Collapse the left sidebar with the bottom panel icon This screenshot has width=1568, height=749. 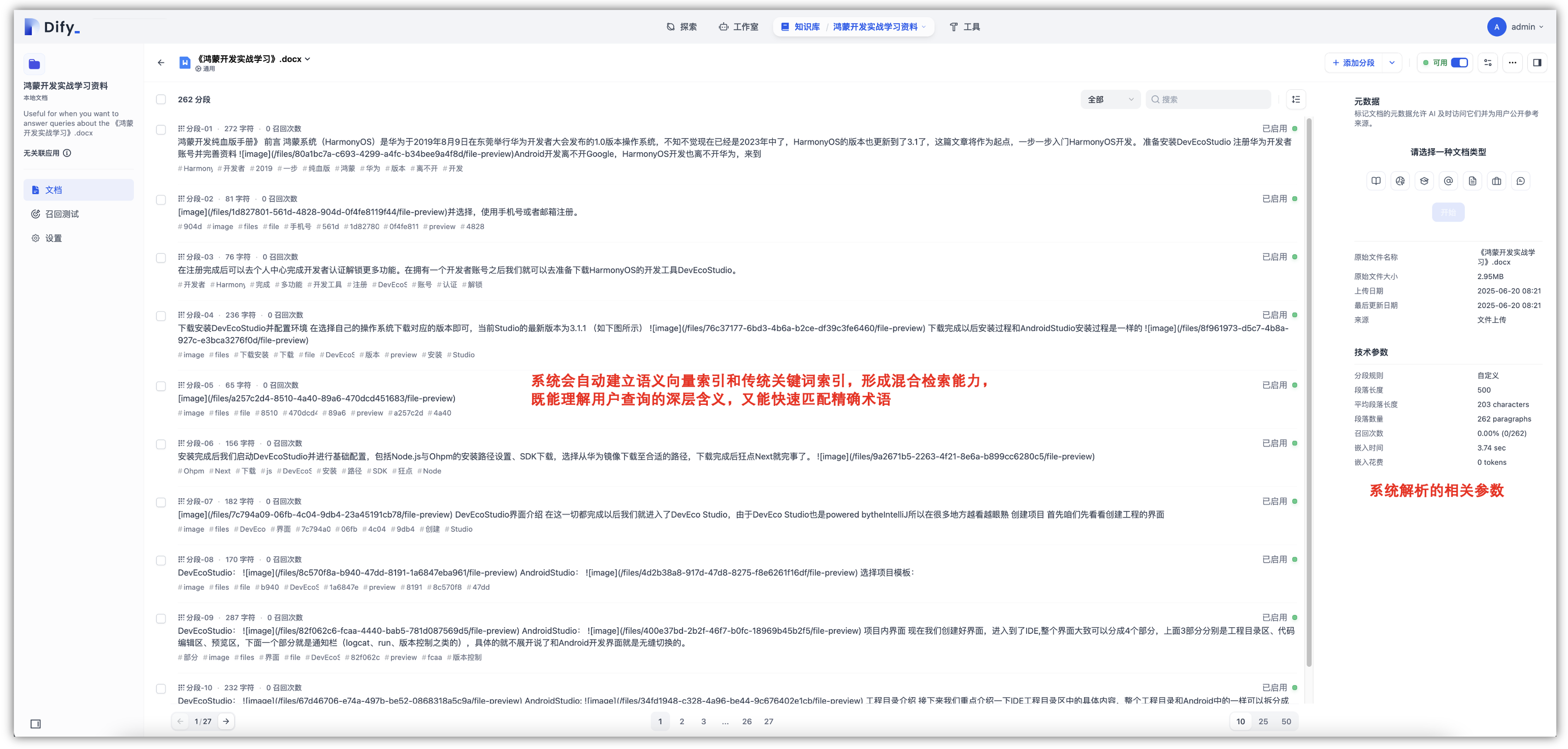36,724
